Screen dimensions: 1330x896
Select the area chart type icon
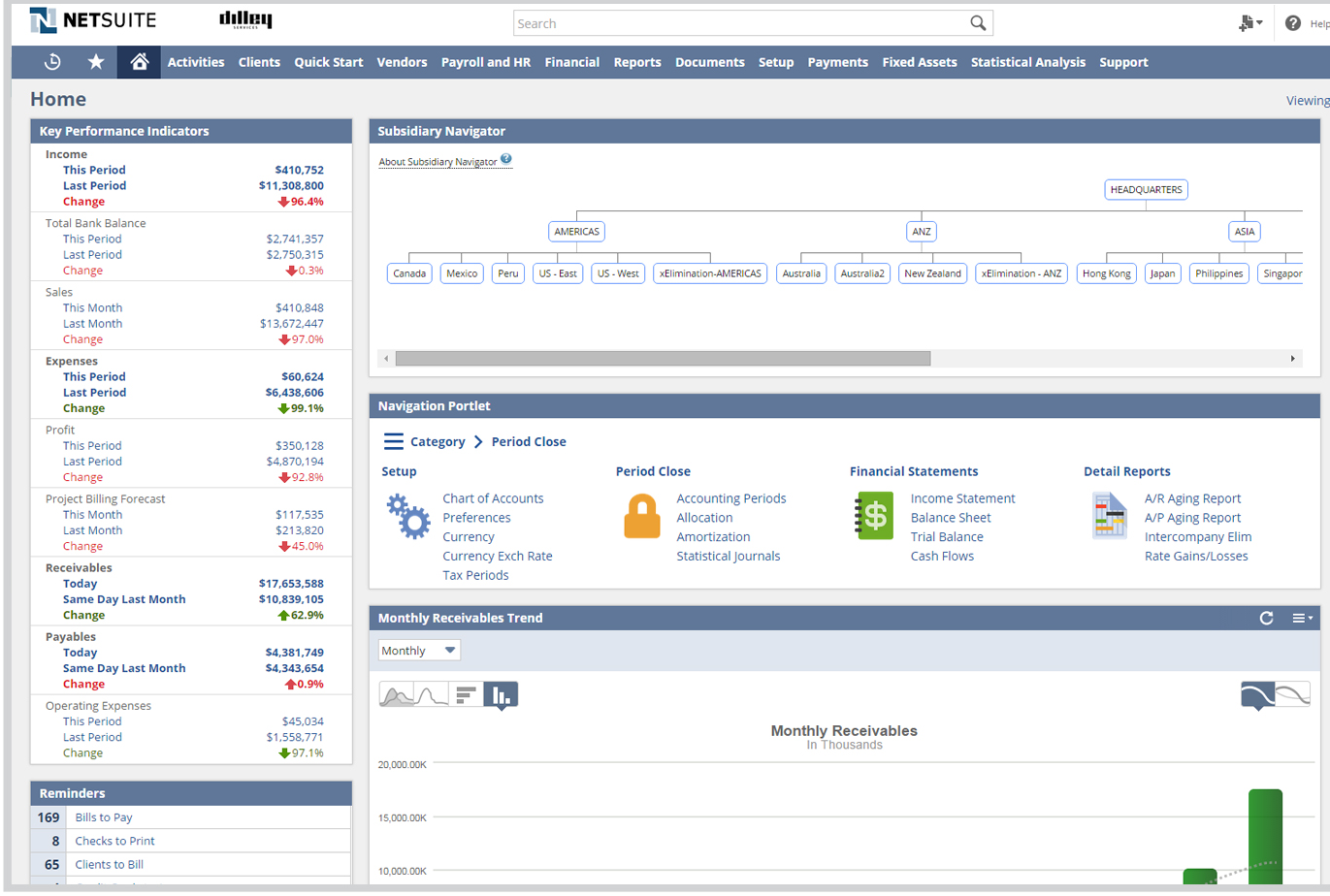point(397,694)
